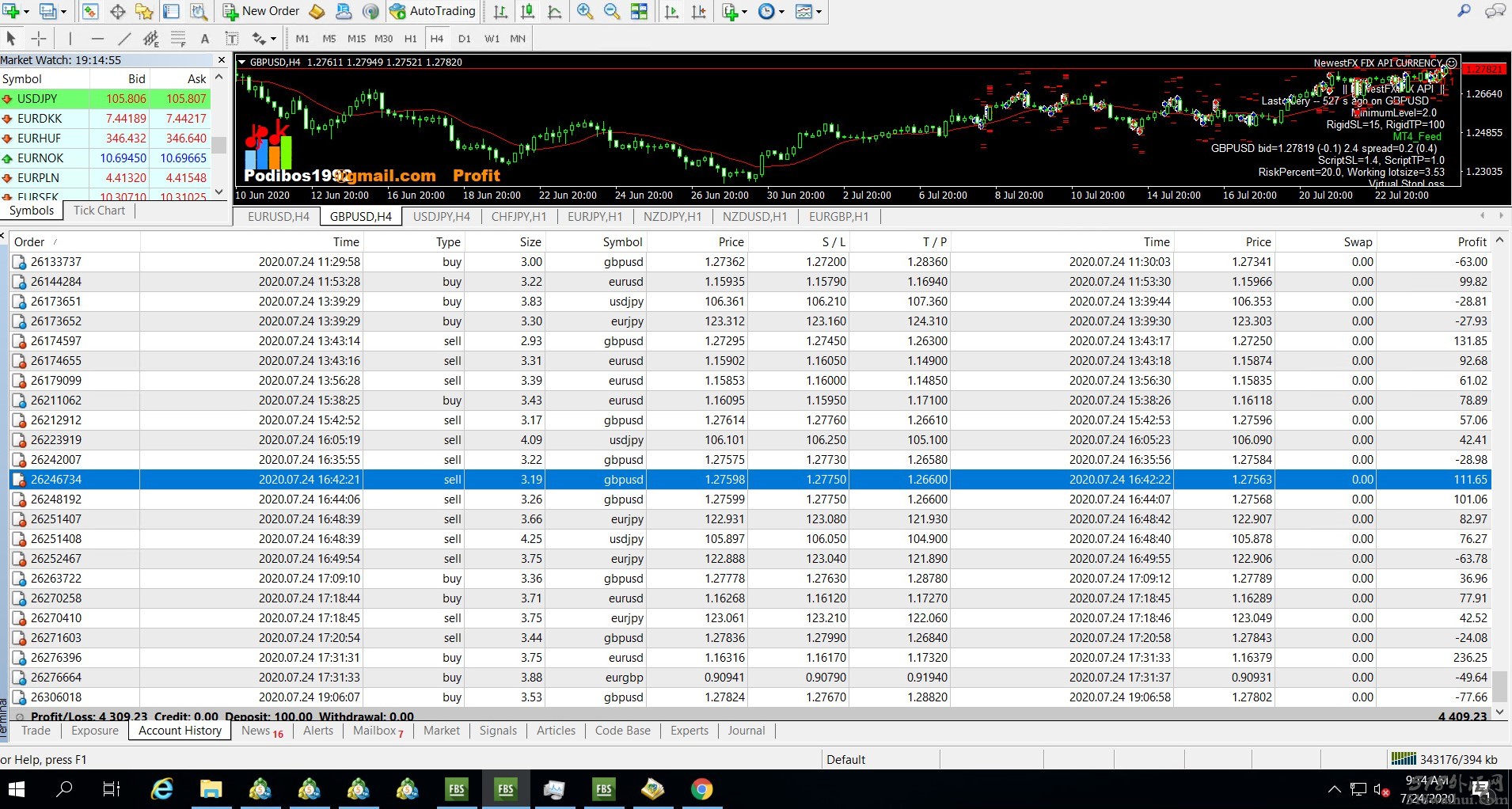Click the Zoom Out magnifier icon
This screenshot has height=809, width=1512.
point(612,12)
